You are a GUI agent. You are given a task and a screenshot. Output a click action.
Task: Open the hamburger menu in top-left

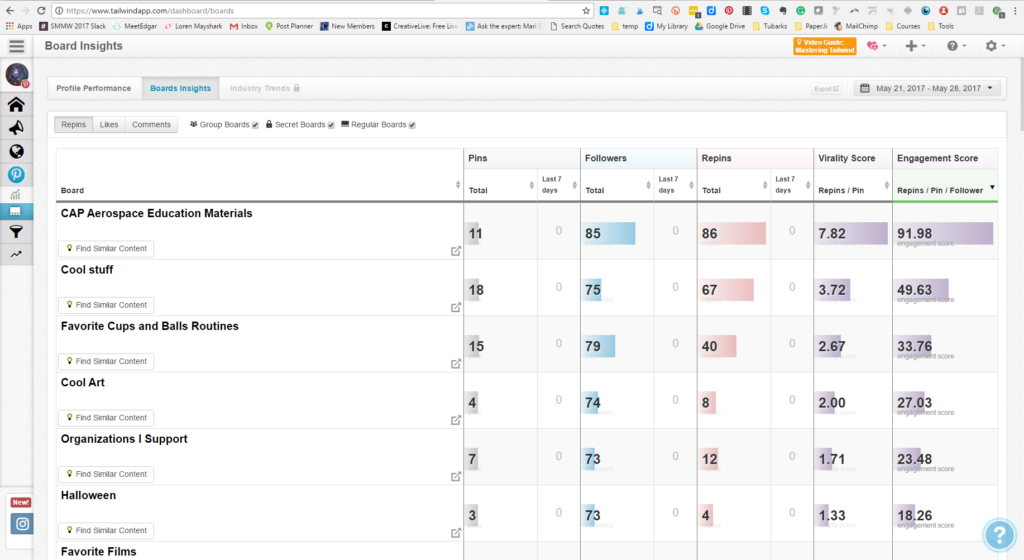tap(16, 46)
